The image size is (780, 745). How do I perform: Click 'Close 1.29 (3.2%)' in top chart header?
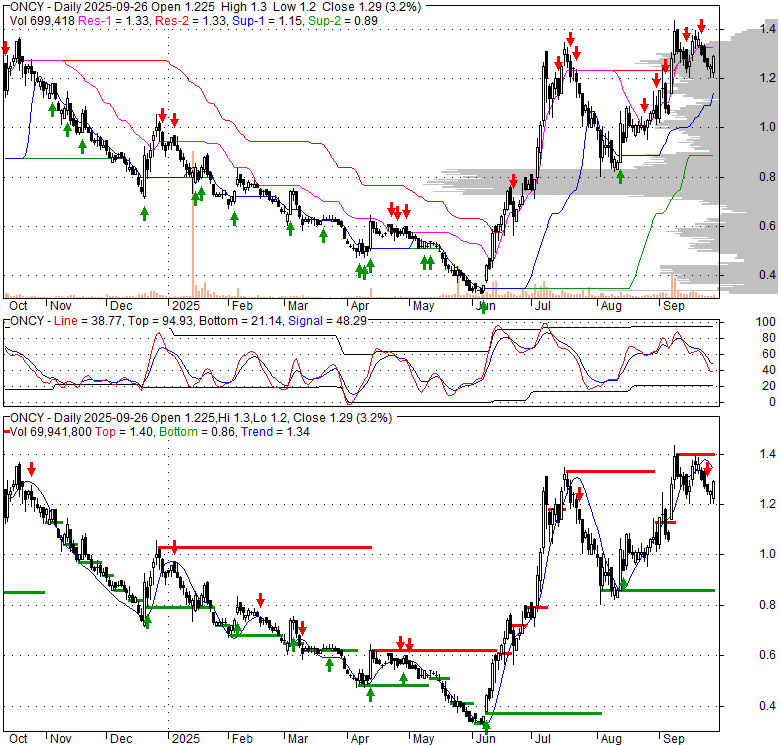(372, 7)
